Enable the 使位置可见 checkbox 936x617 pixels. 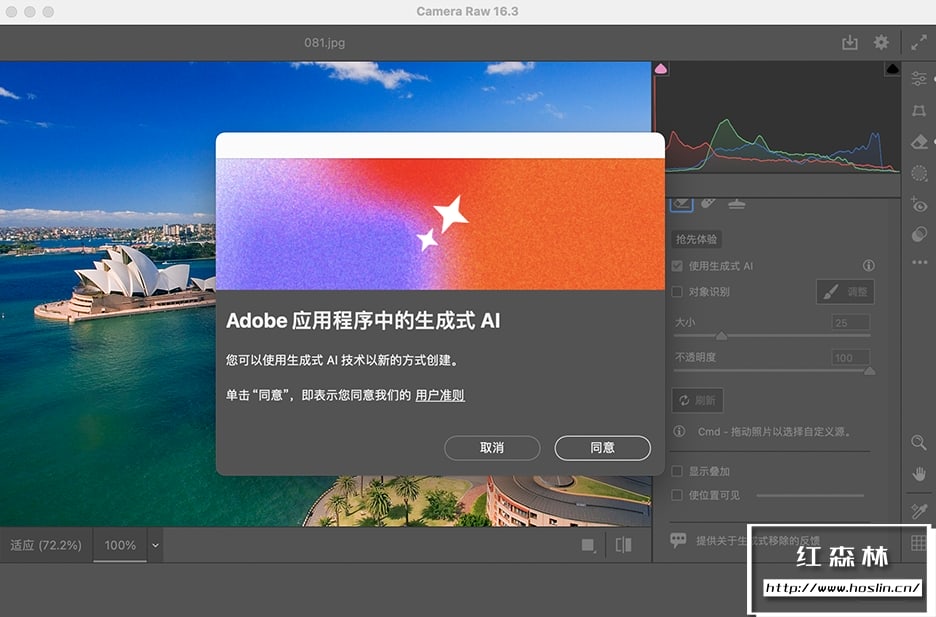pos(677,495)
